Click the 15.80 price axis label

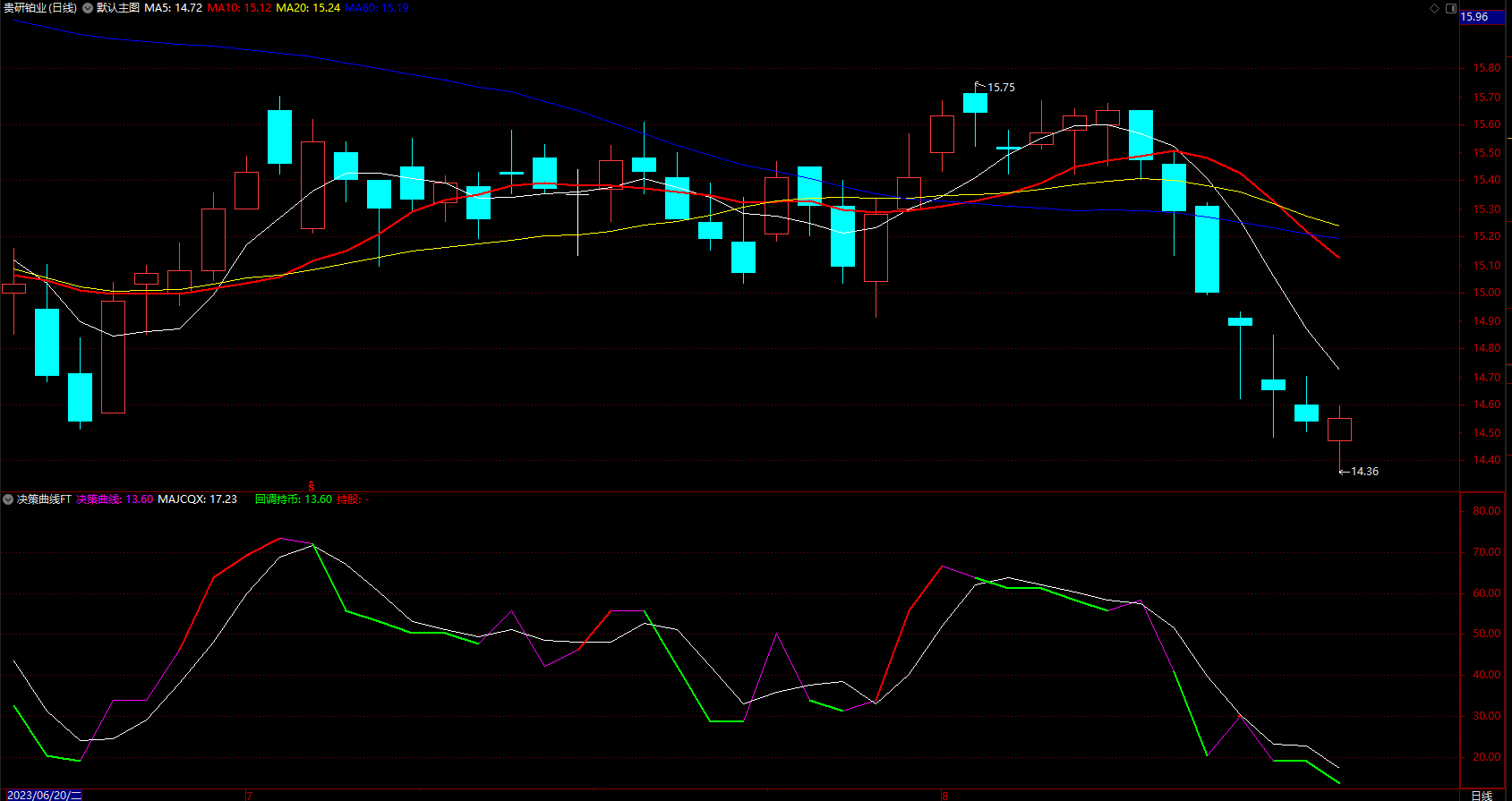tap(1487, 68)
